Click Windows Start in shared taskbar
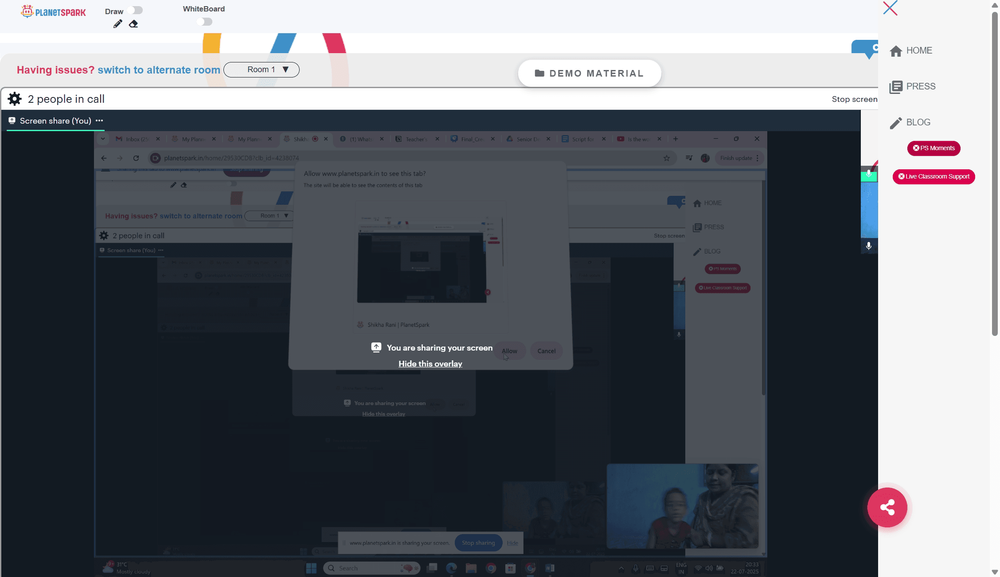1000x577 pixels. [x=311, y=568]
